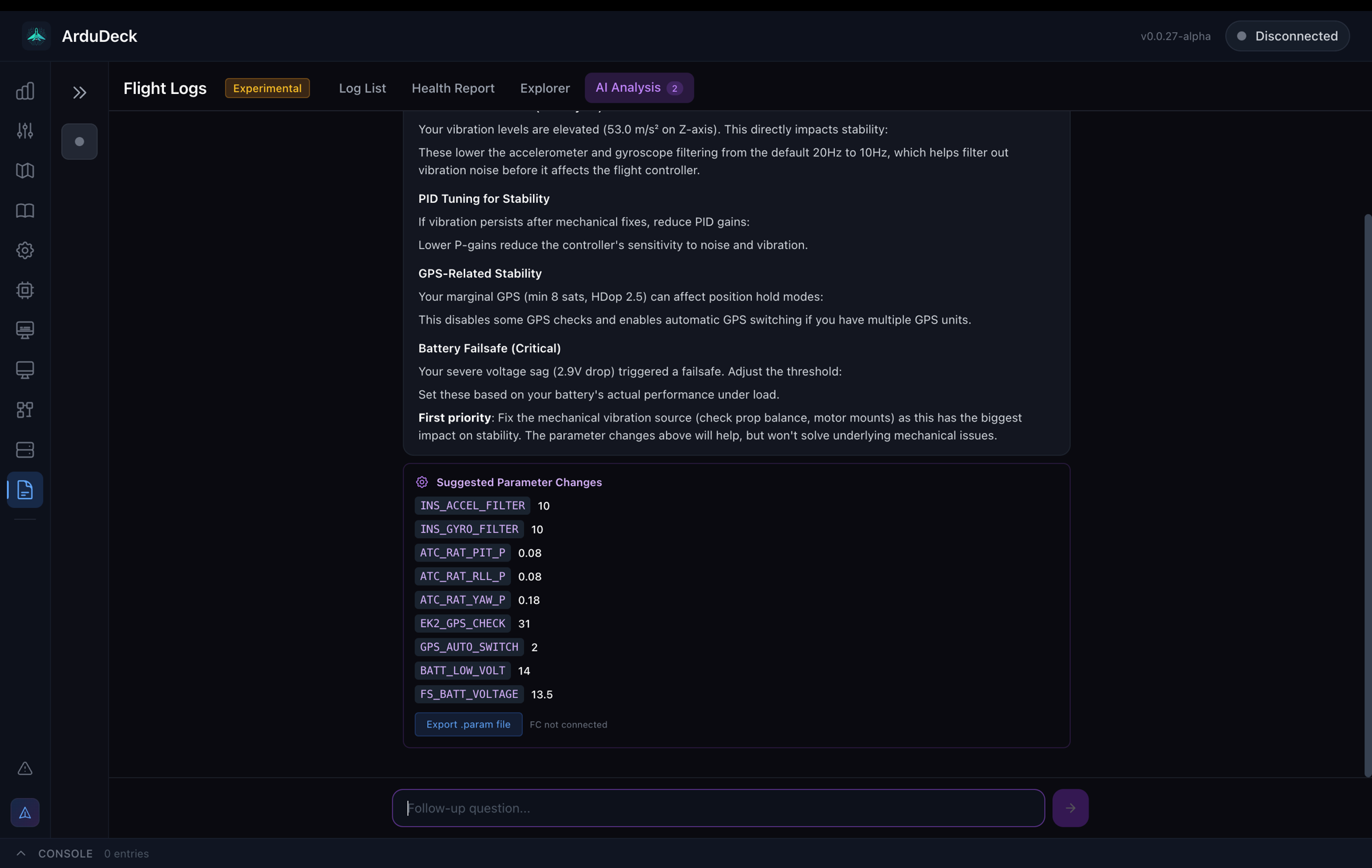Send the follow-up question with arrow button
This screenshot has width=1372, height=868.
click(1070, 808)
